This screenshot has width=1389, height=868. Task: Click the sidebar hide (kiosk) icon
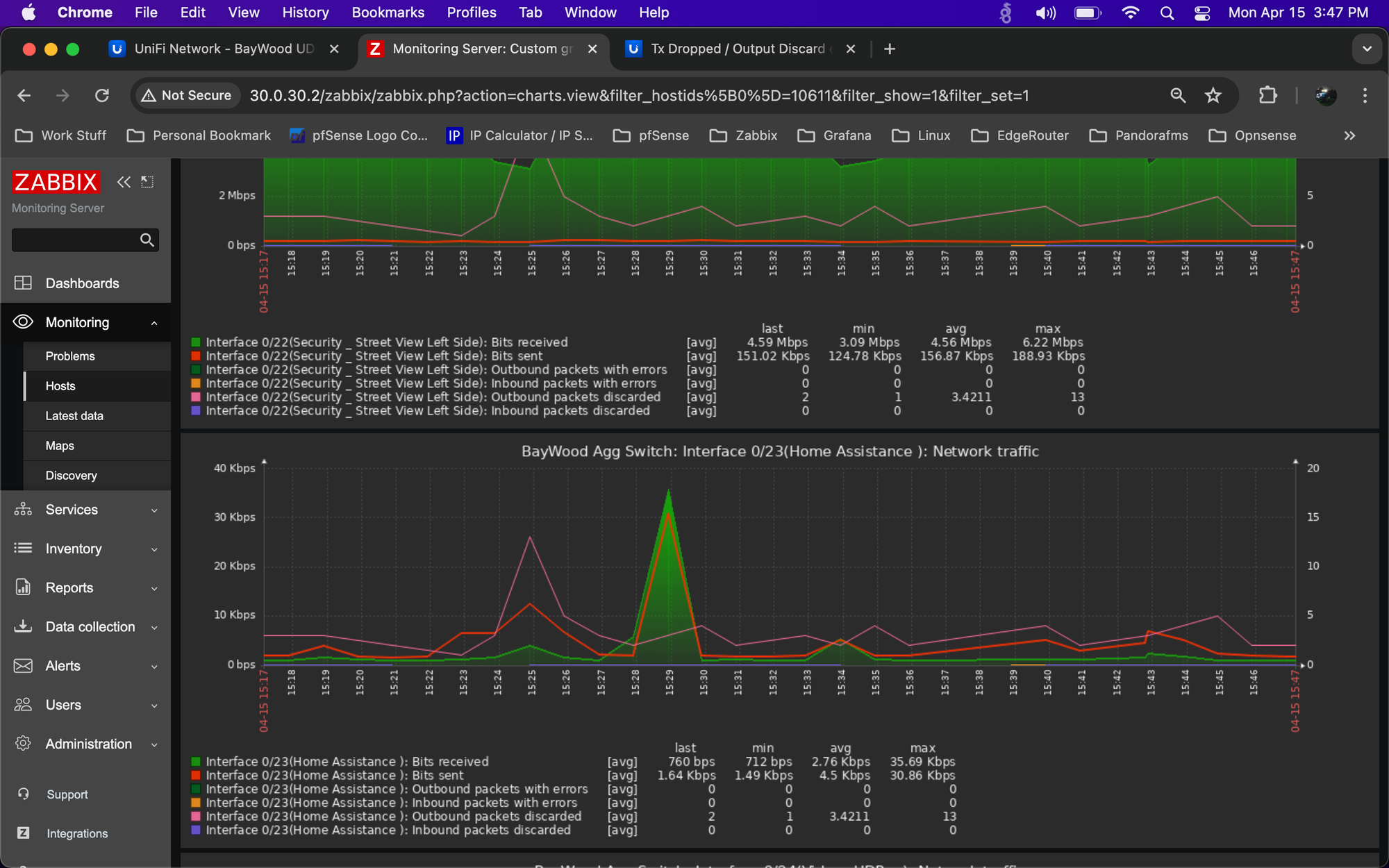[147, 182]
